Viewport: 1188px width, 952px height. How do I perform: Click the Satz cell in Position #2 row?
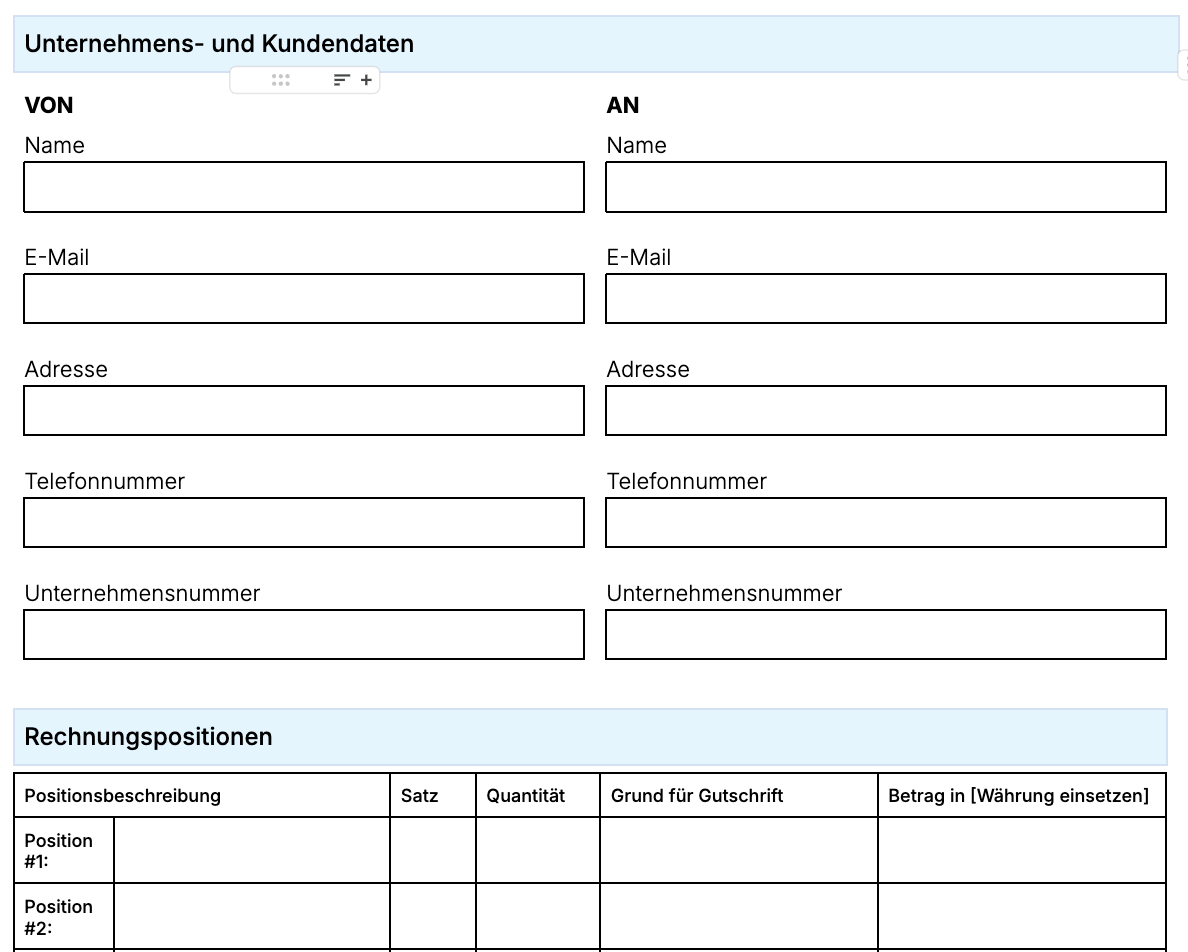[x=433, y=917]
